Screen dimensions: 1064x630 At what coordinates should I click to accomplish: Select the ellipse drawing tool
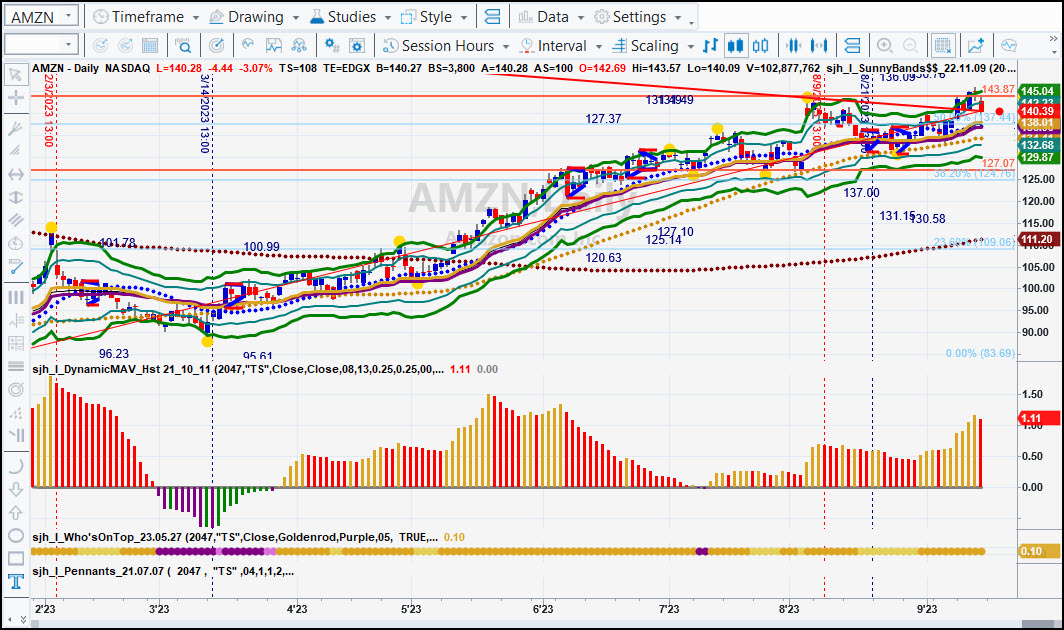coord(15,536)
